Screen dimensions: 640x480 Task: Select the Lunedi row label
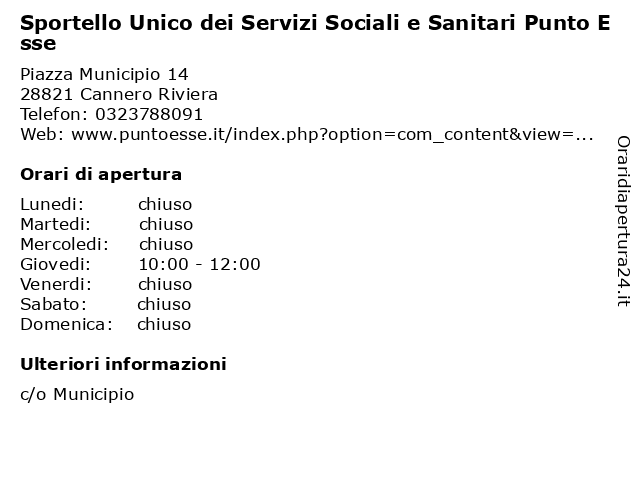tap(52, 204)
